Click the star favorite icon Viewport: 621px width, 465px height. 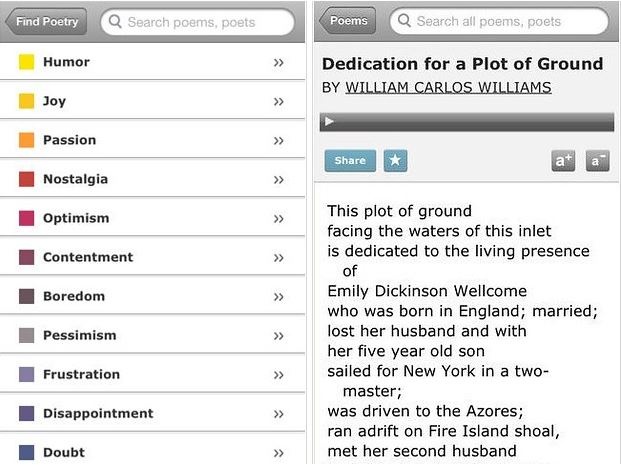coord(395,160)
